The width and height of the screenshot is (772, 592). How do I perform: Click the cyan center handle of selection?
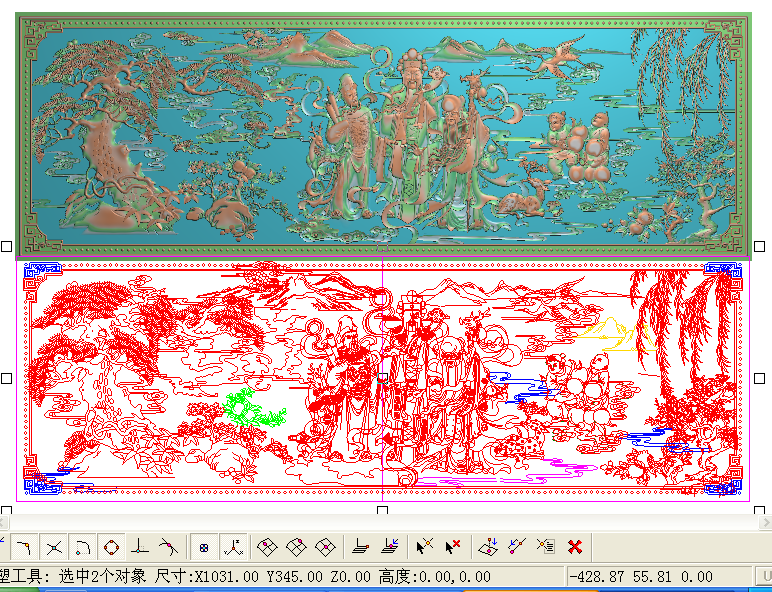coord(383,378)
